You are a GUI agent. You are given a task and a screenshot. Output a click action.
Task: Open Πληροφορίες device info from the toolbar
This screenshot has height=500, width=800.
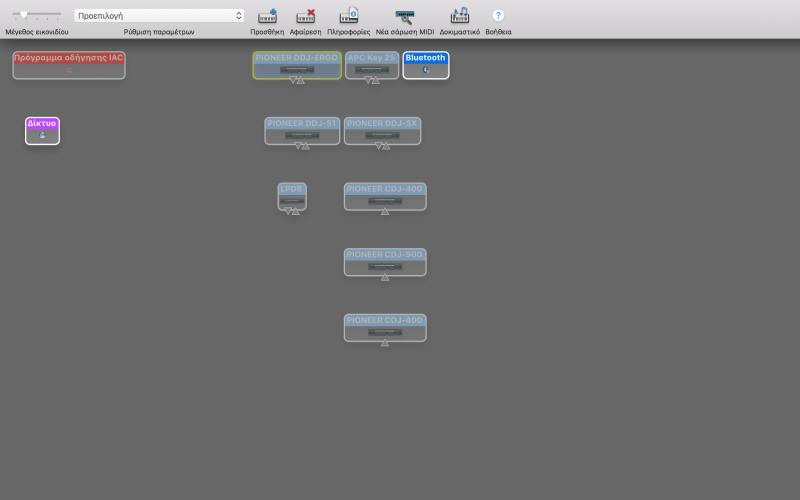click(x=349, y=16)
